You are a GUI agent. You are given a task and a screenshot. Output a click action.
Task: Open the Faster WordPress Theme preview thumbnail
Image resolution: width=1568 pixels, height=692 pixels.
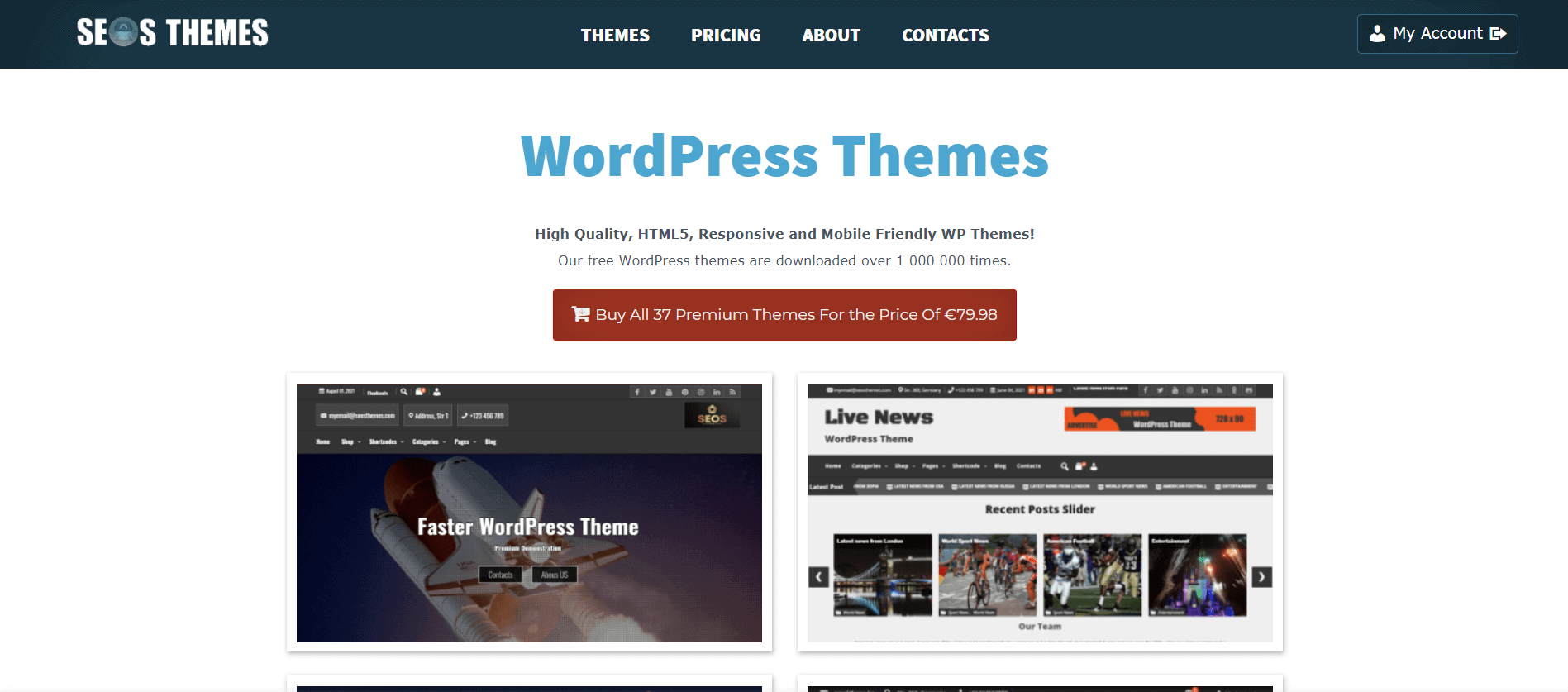(529, 513)
